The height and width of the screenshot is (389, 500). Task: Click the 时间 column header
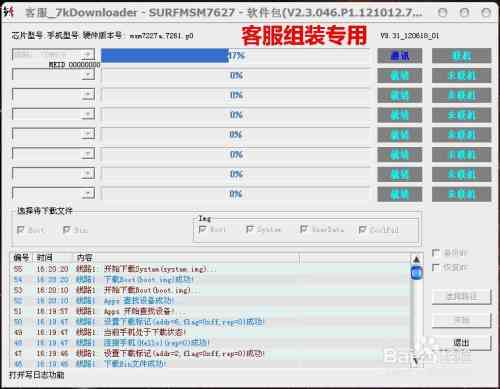[53, 258]
